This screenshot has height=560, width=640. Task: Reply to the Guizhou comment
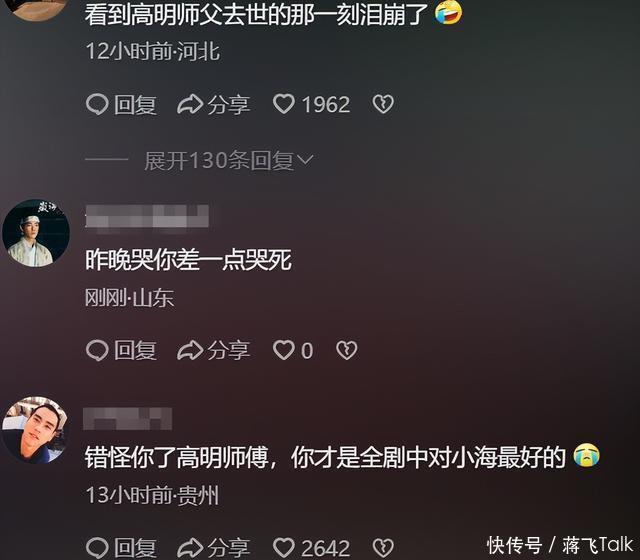coord(121,548)
